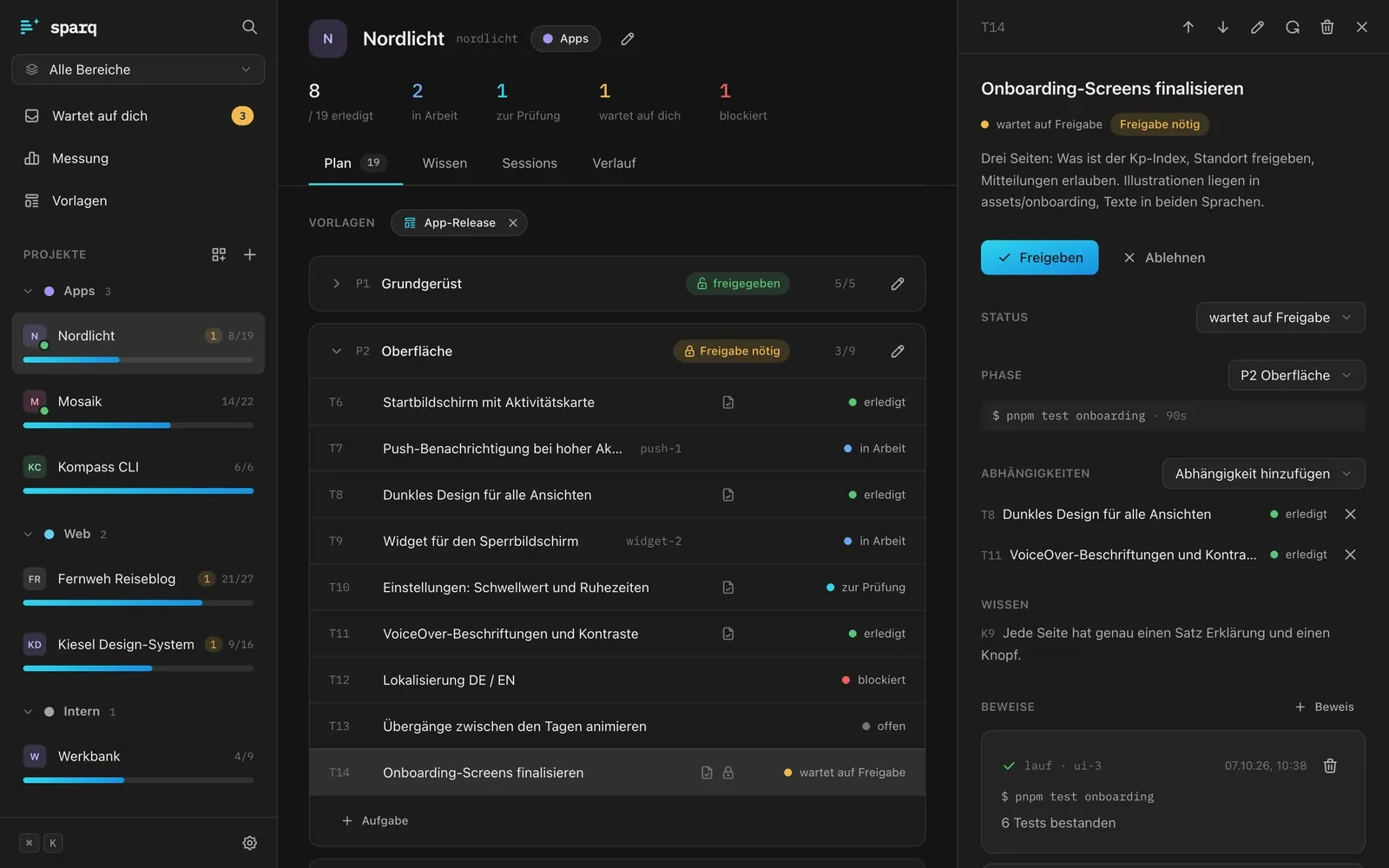1389x868 pixels.
Task: Add a new project with the plus icon
Action: tap(250, 254)
